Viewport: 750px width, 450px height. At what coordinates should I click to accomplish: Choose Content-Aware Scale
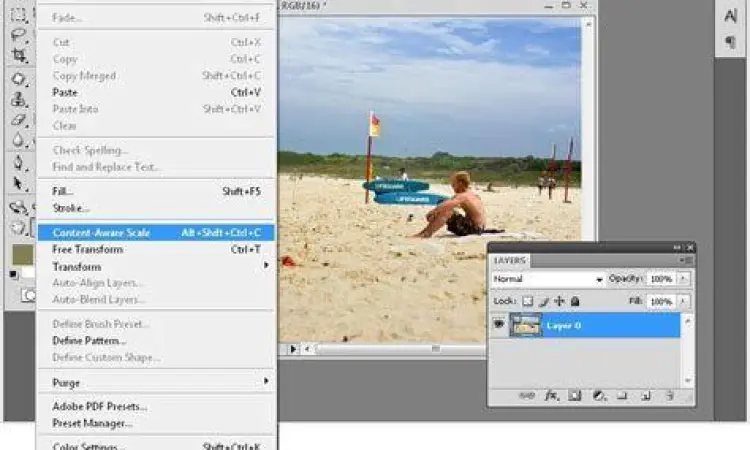tap(156, 232)
